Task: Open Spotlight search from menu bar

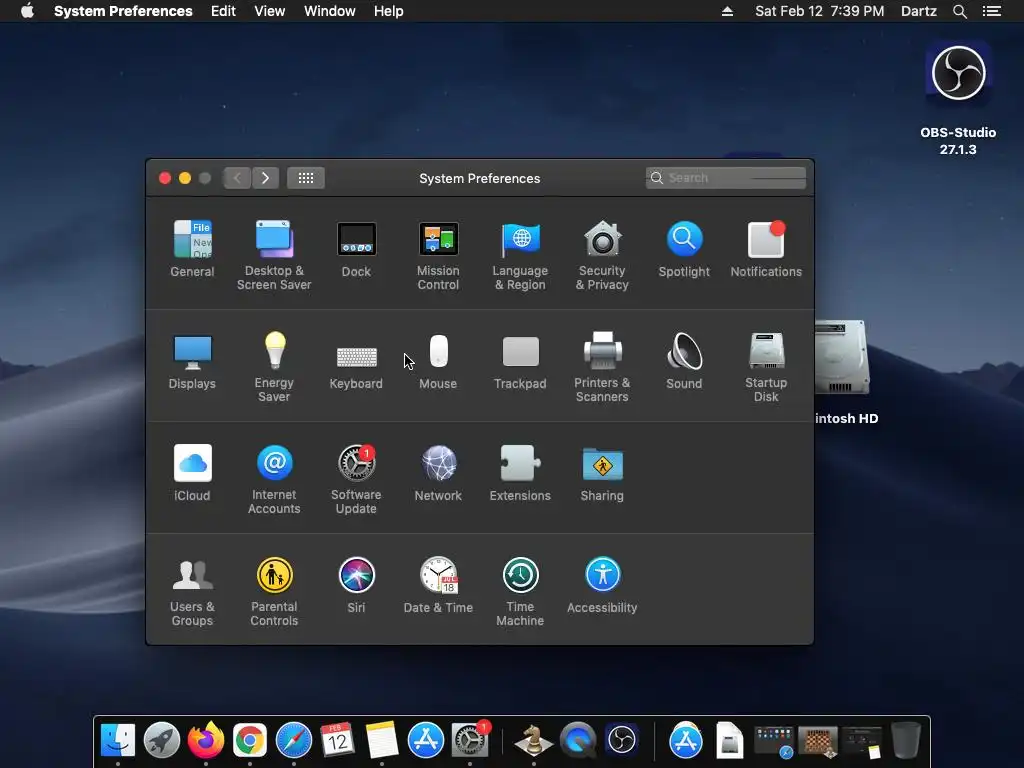Action: click(x=959, y=11)
